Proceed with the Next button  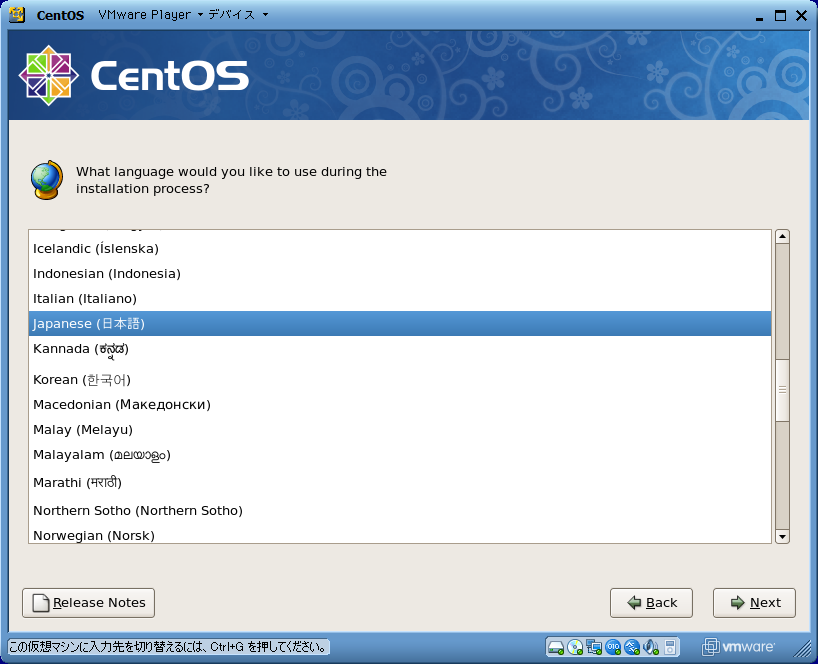point(754,603)
